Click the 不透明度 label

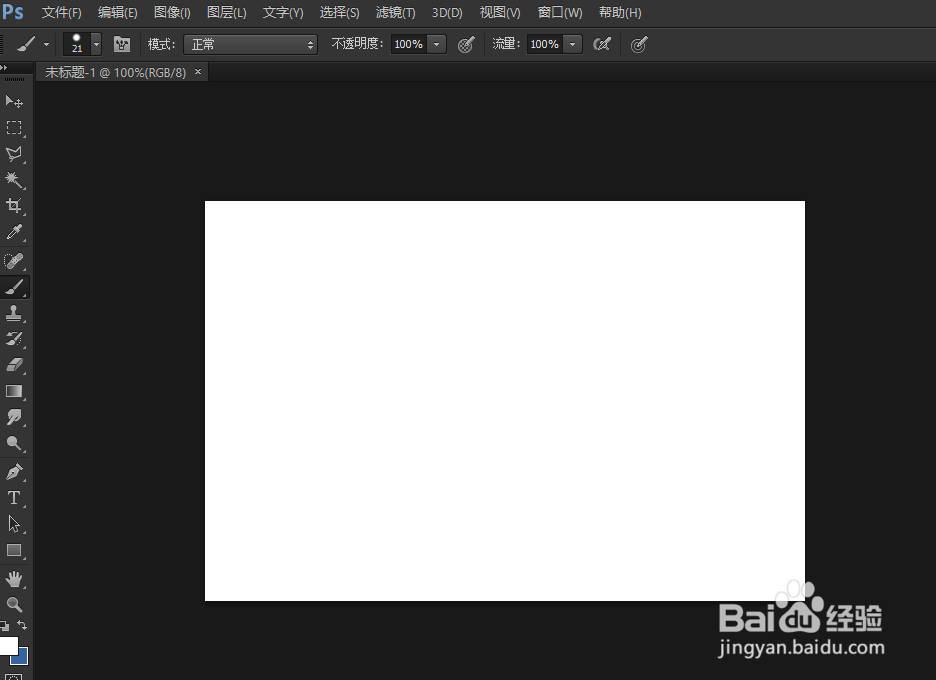tap(356, 44)
